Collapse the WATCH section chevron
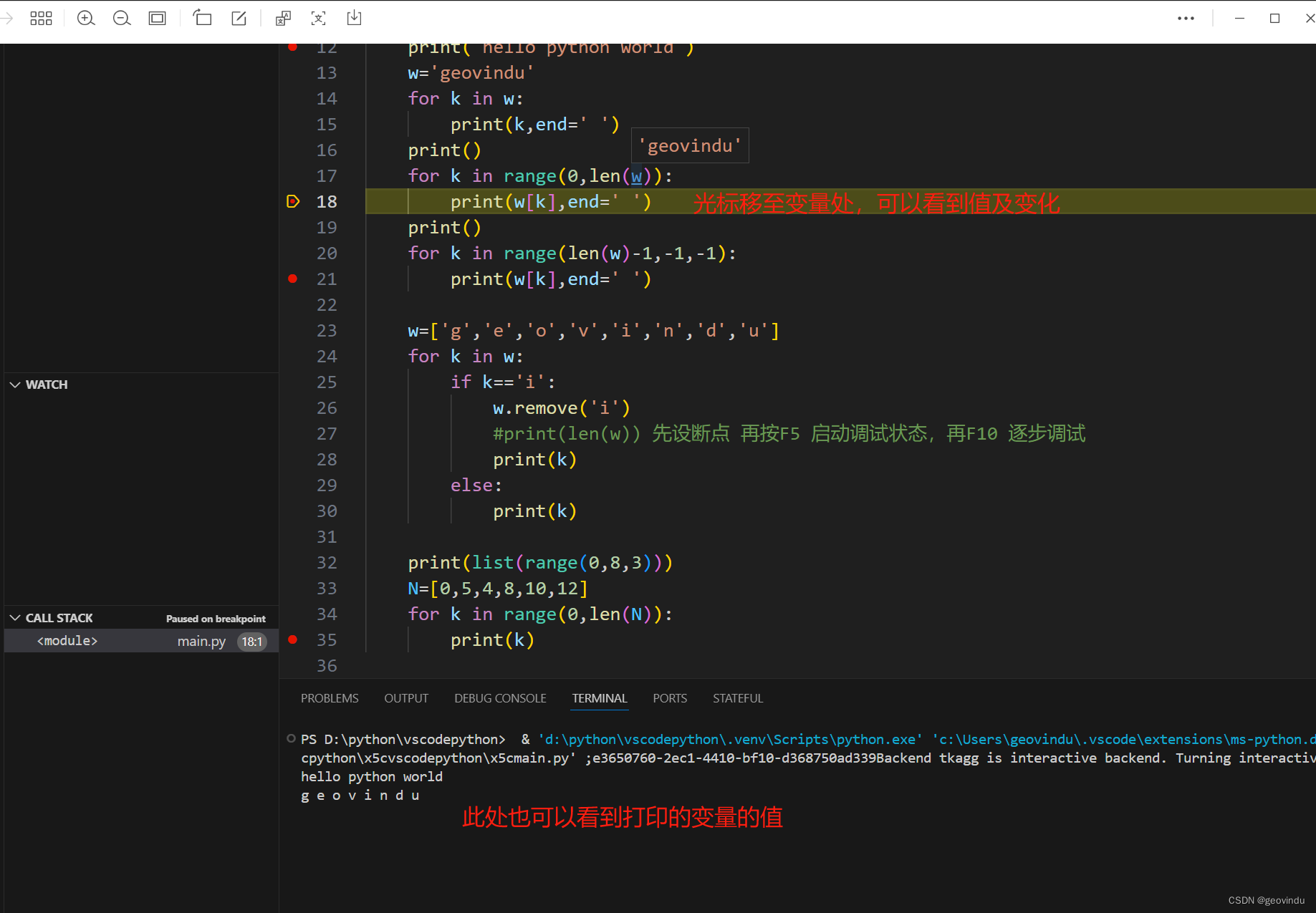This screenshot has width=1316, height=913. pyautogui.click(x=15, y=385)
